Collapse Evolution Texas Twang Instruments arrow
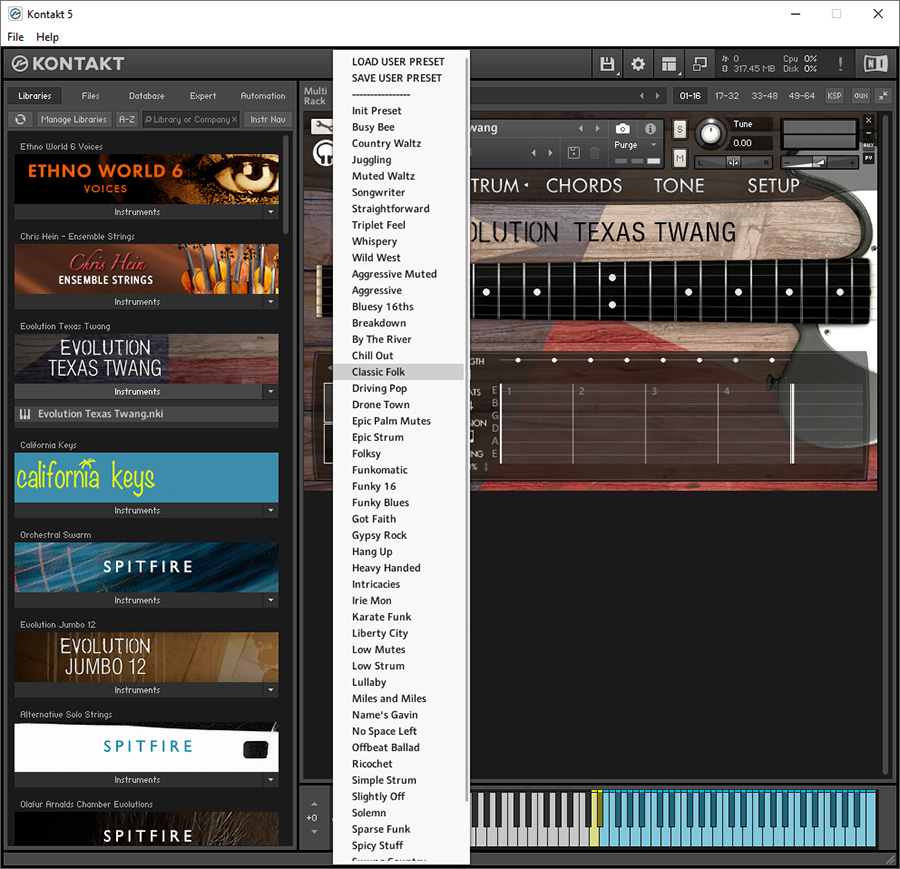 pos(271,391)
